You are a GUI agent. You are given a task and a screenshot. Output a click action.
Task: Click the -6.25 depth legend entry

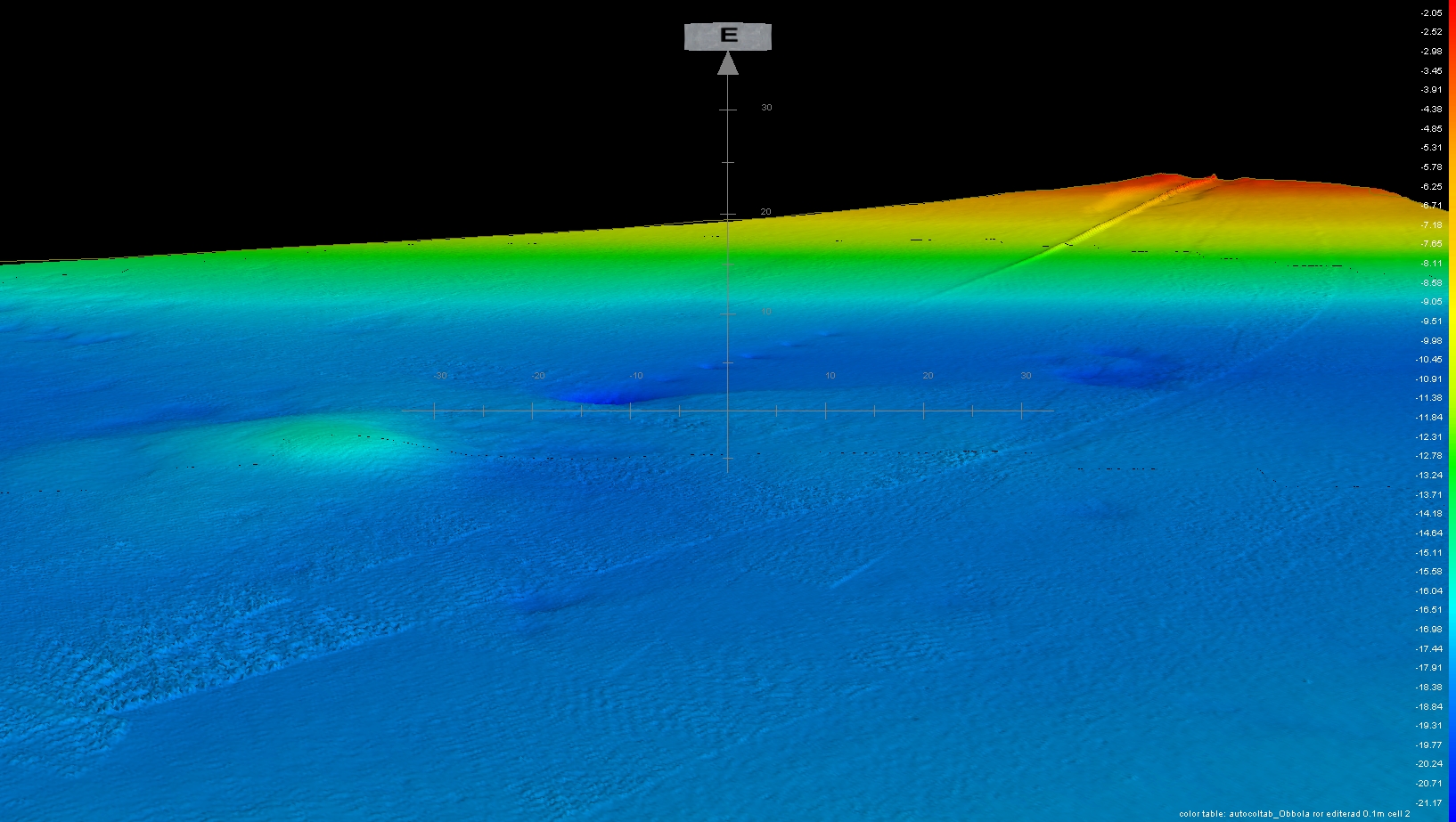[1430, 187]
